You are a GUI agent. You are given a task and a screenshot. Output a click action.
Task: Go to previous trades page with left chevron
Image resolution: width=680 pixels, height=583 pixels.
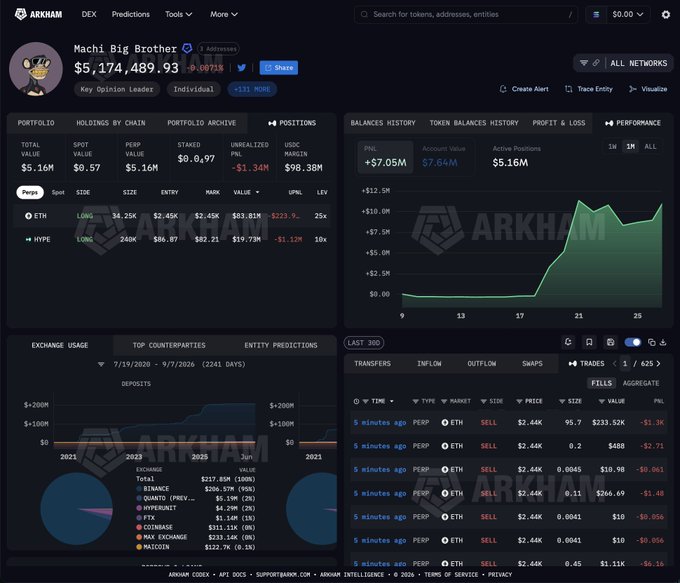614,364
